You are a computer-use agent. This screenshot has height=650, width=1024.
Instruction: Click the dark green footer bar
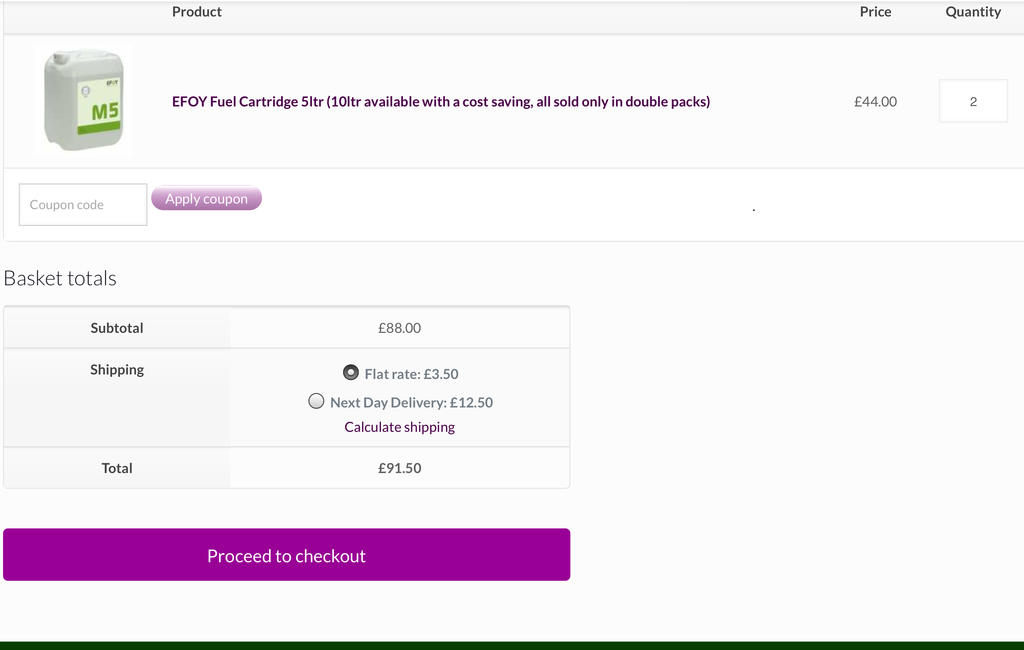pos(512,645)
